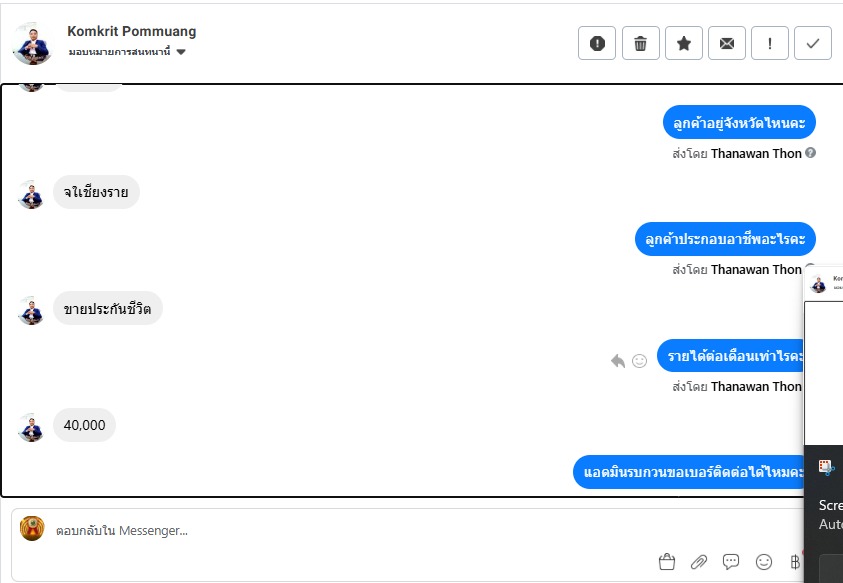Mark conversation as unread with envelope icon

[x=727, y=43]
